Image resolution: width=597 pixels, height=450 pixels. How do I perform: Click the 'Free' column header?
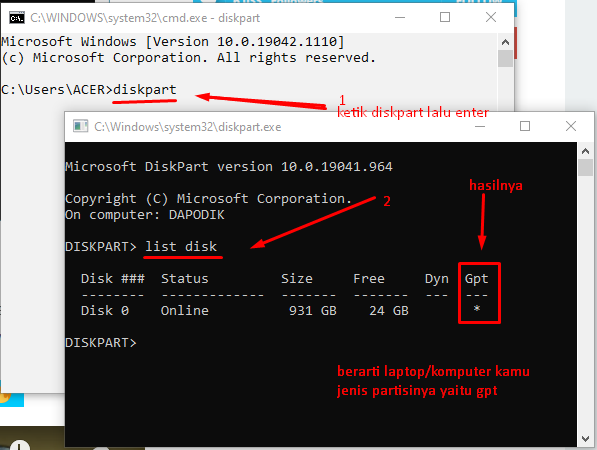(369, 279)
